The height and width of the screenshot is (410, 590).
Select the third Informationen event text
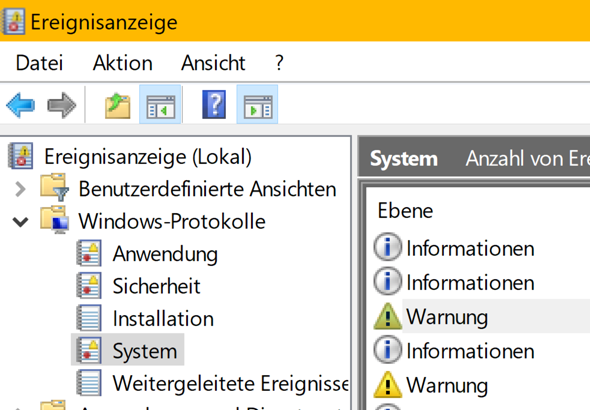470,351
